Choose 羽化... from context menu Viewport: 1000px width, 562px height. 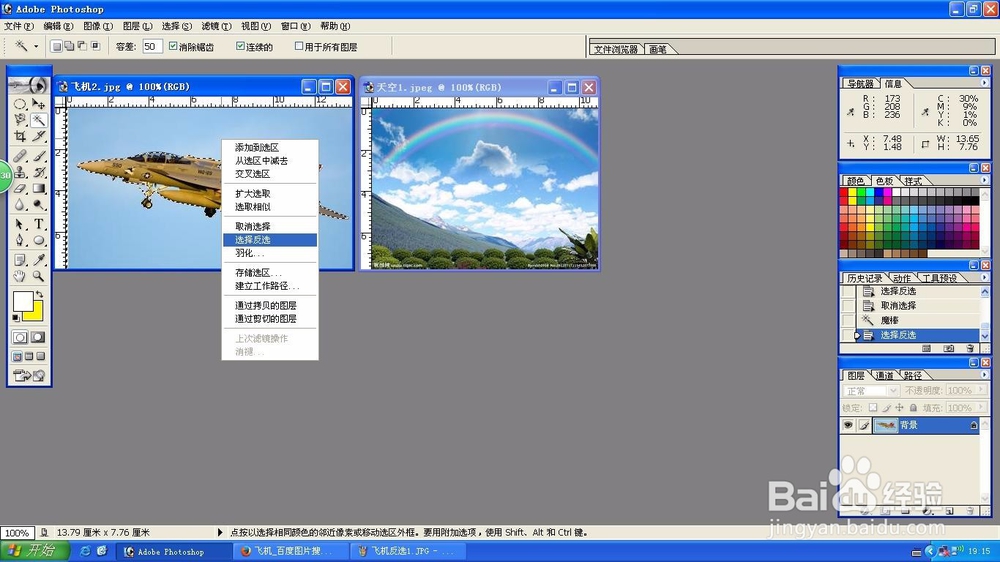(270, 253)
